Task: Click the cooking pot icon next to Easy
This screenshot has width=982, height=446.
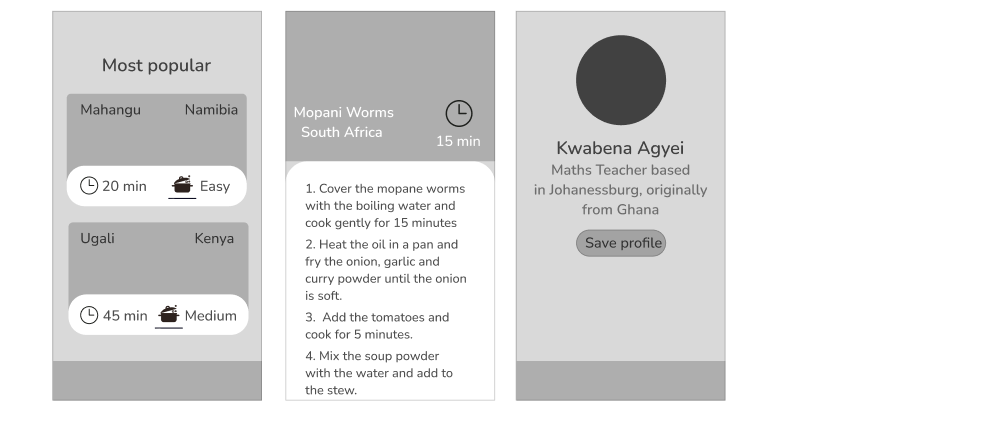Action: click(x=182, y=185)
